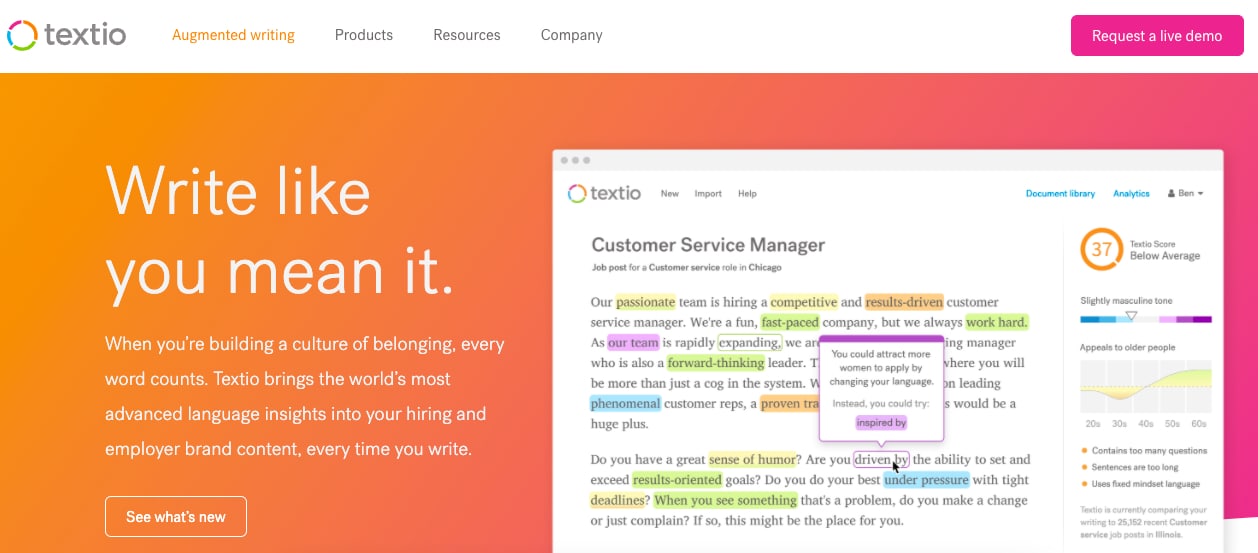Click the highlighted phrase forward-thinking
The image size is (1258, 553).
[x=715, y=363]
